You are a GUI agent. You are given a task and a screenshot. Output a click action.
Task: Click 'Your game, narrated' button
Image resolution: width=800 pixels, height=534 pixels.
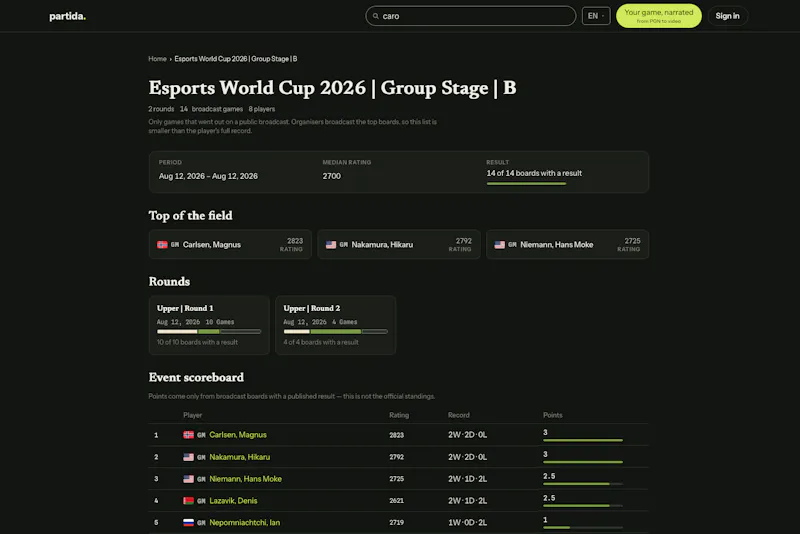659,16
